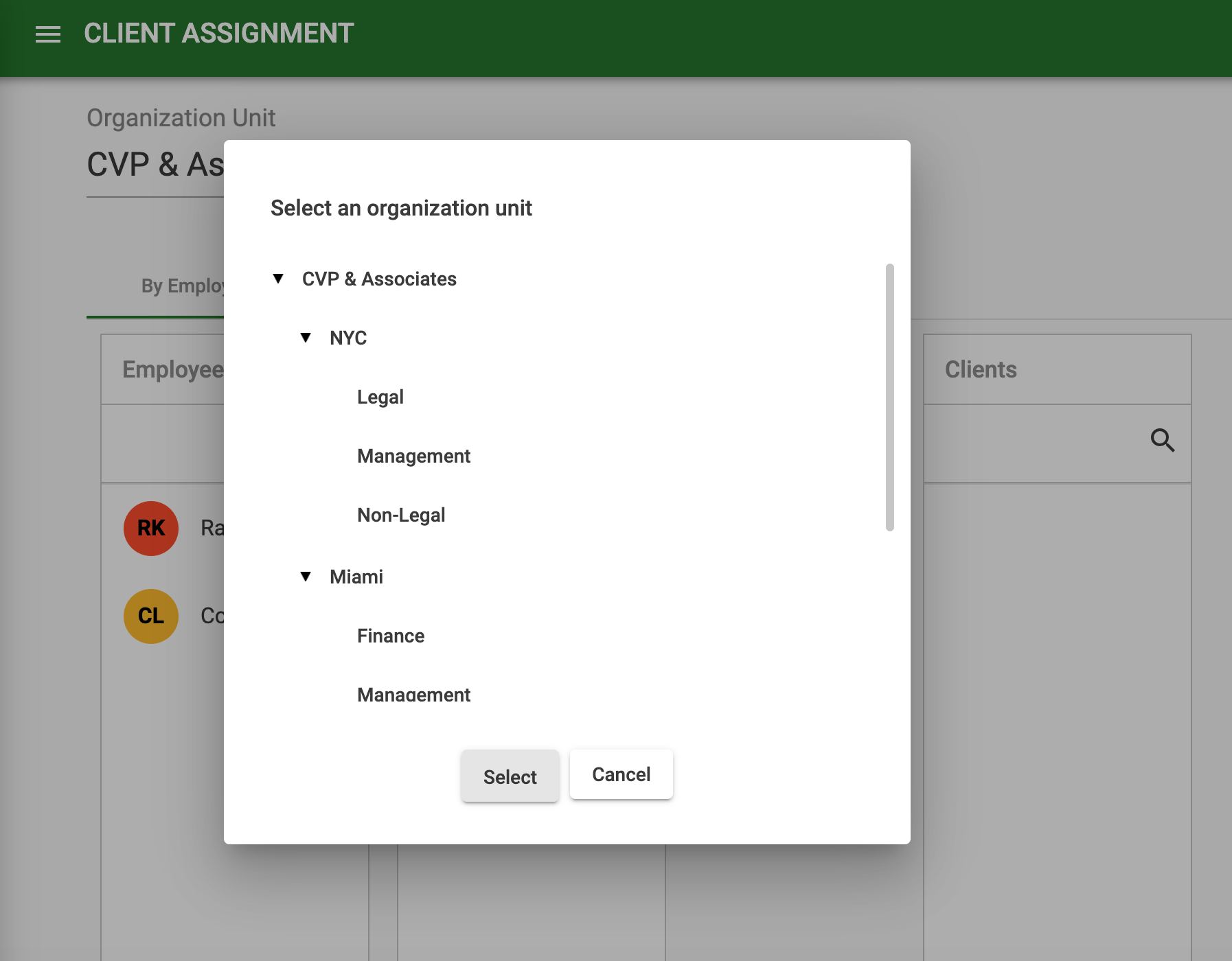Viewport: 1232px width, 961px height.
Task: Select the NYC organization unit
Action: click(348, 338)
